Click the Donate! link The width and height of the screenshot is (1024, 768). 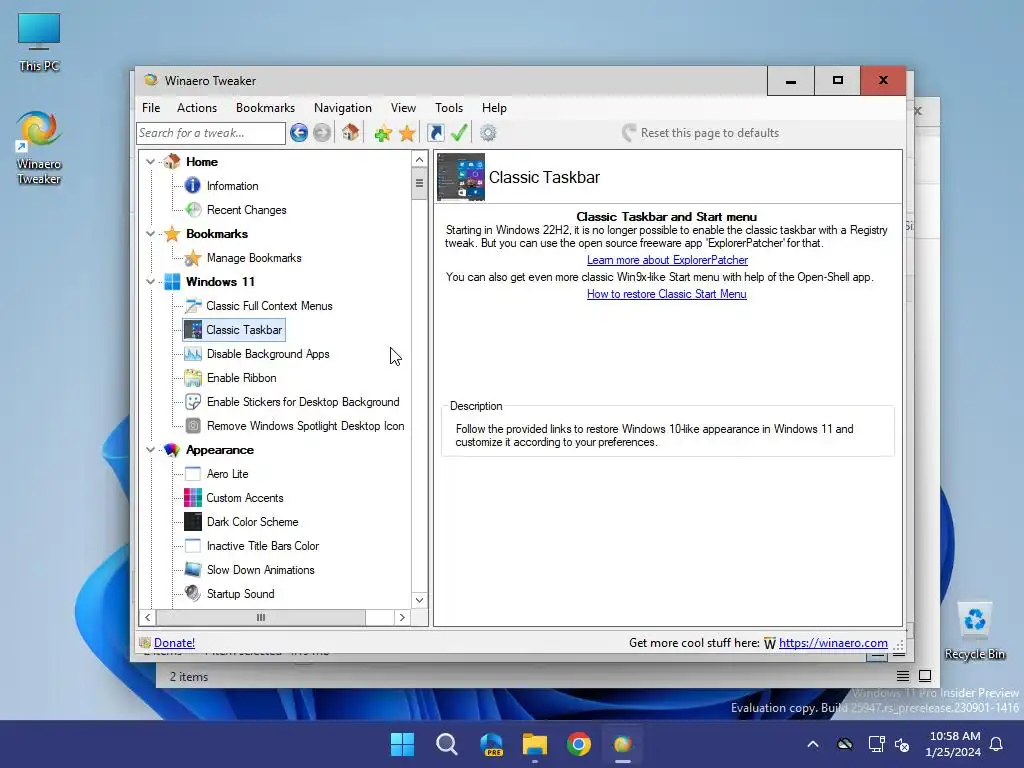174,643
